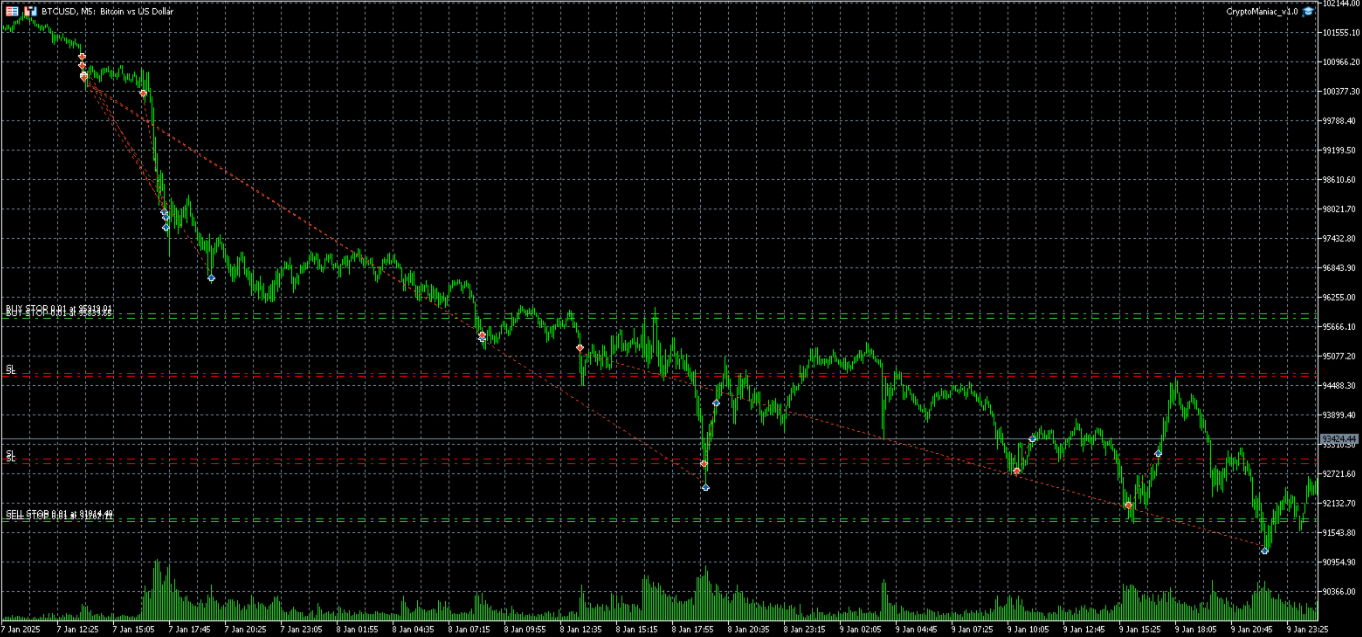
Task: Click the 9 Jan 04:45 time label
Action: [x=917, y=630]
